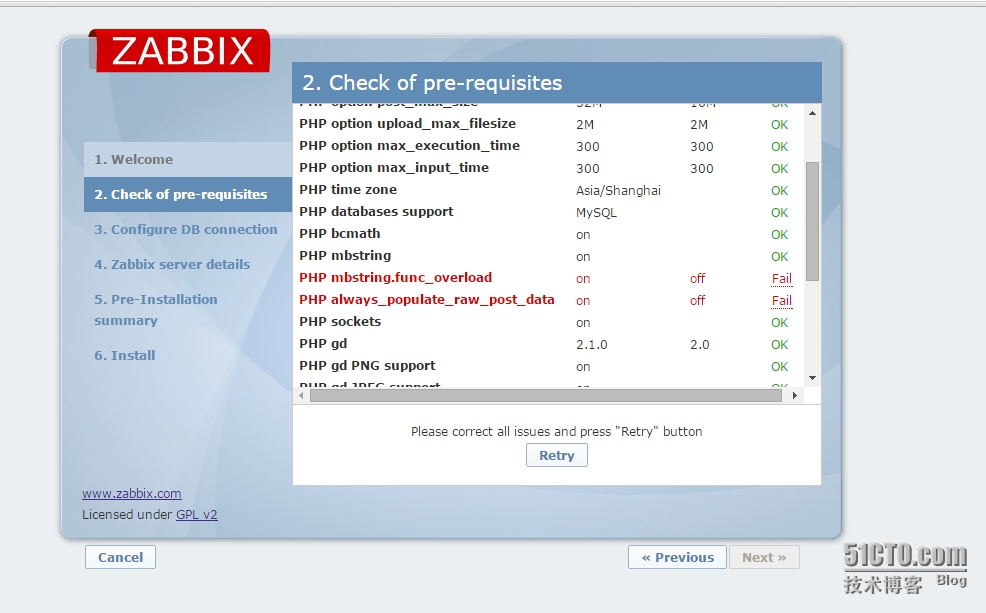Click OK status of PHP time zone row
This screenshot has width=986, height=613.
(x=780, y=191)
